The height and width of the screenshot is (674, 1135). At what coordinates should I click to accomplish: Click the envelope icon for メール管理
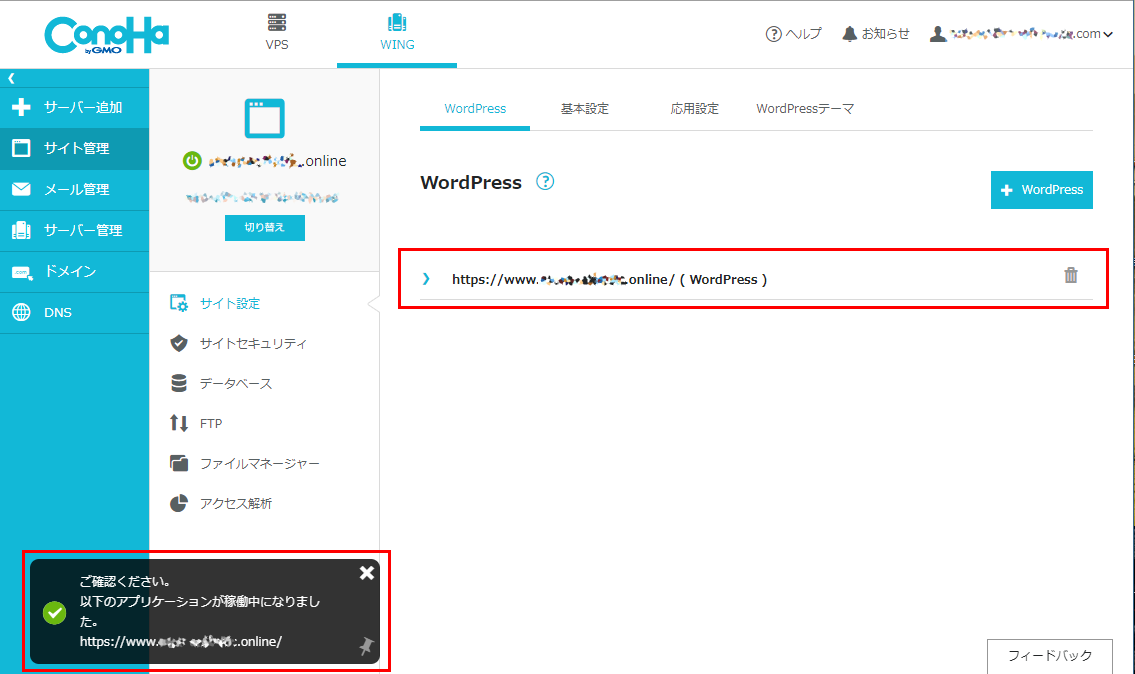tap(21, 189)
